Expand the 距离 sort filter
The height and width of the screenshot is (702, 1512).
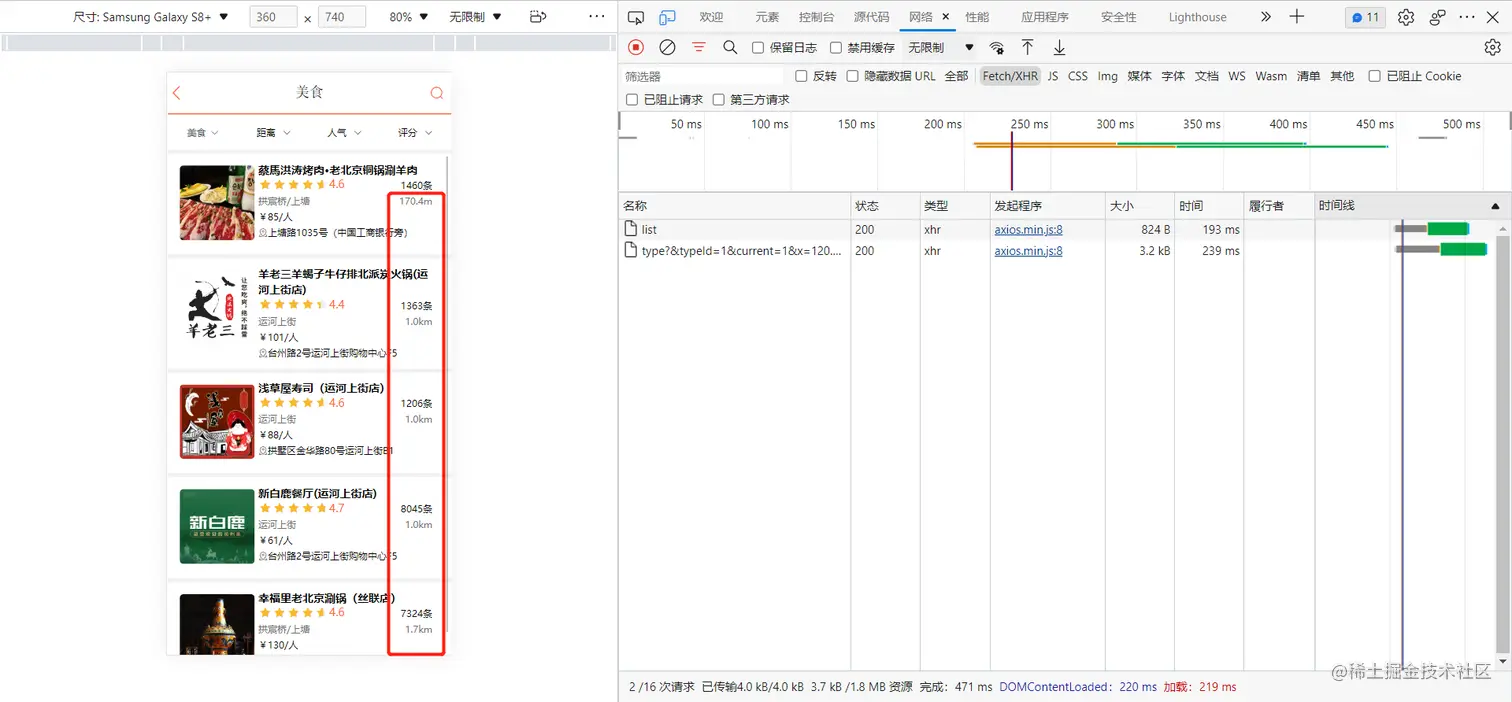pos(273,132)
